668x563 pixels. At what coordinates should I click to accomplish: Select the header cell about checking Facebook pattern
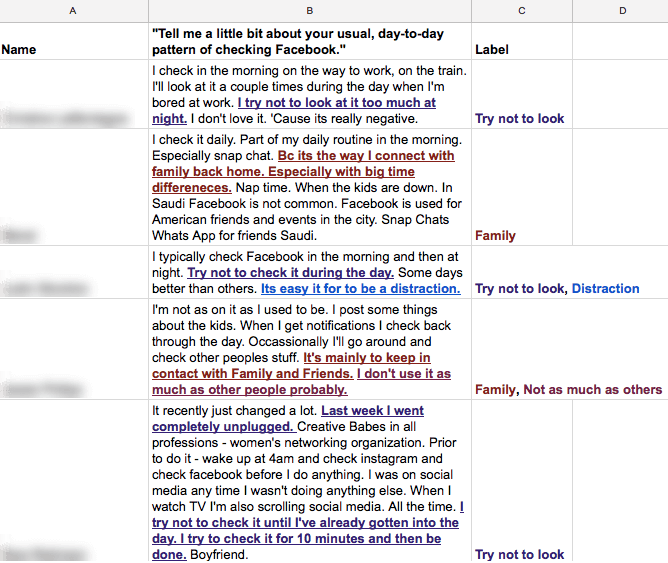pos(310,41)
